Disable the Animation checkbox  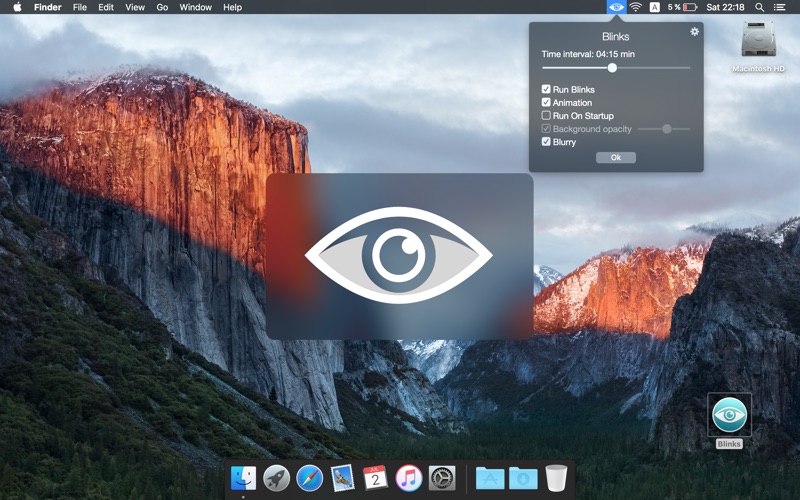coord(546,103)
